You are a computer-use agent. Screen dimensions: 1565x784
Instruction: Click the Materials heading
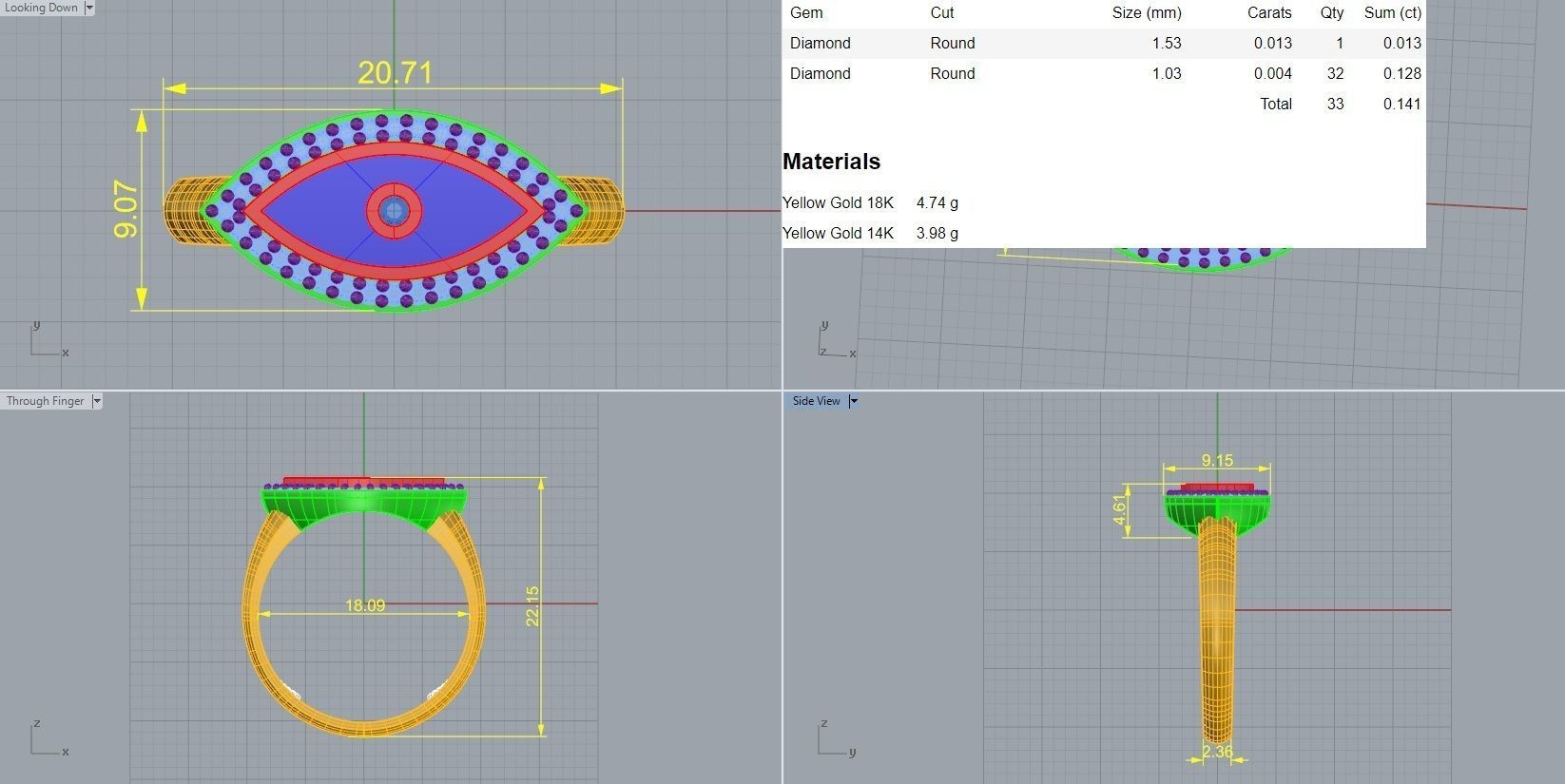tap(831, 162)
